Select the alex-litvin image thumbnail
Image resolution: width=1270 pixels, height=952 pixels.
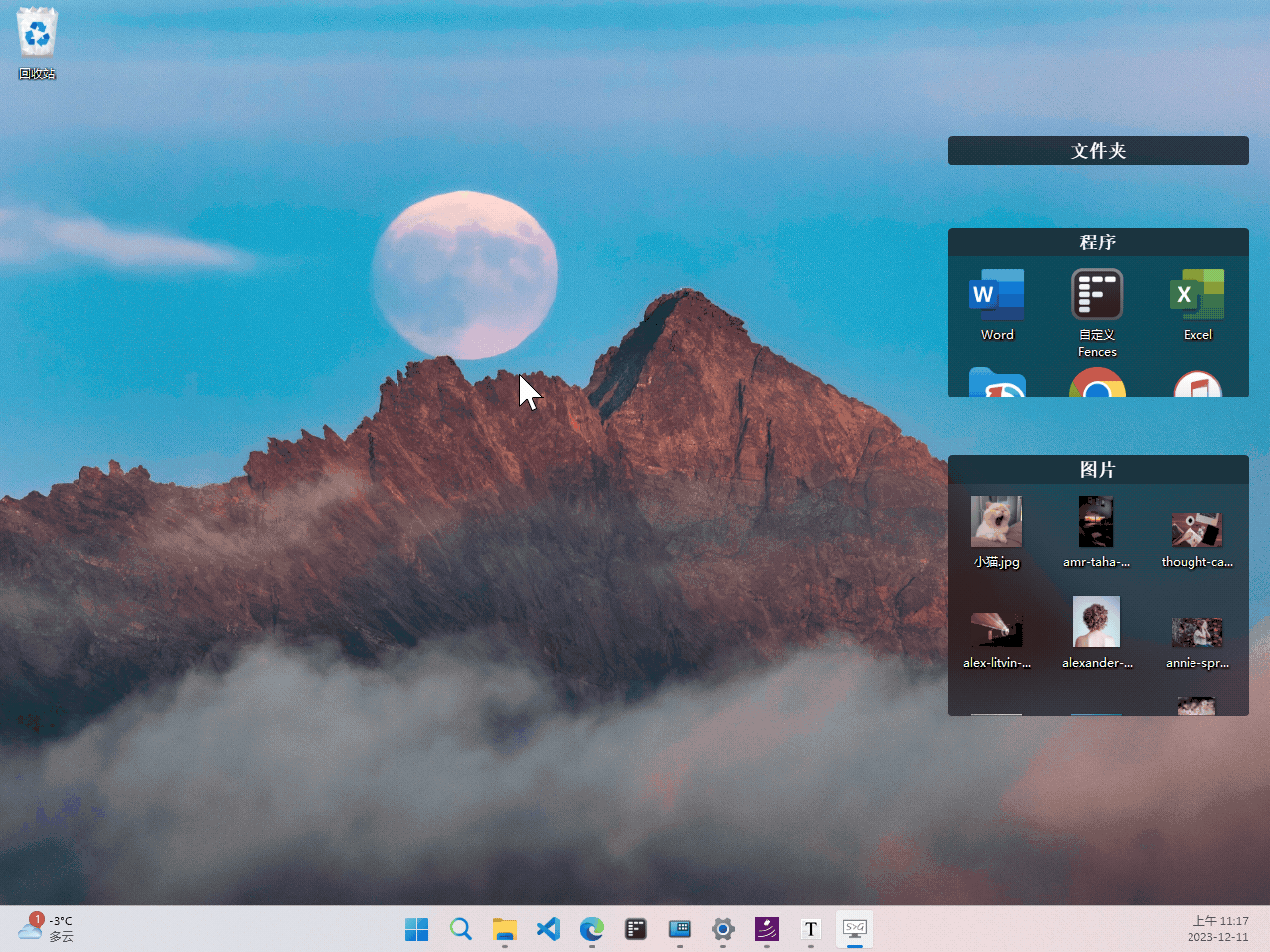point(997,630)
